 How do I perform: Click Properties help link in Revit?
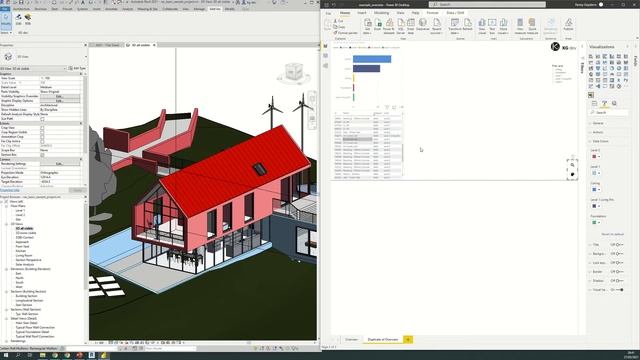10,190
